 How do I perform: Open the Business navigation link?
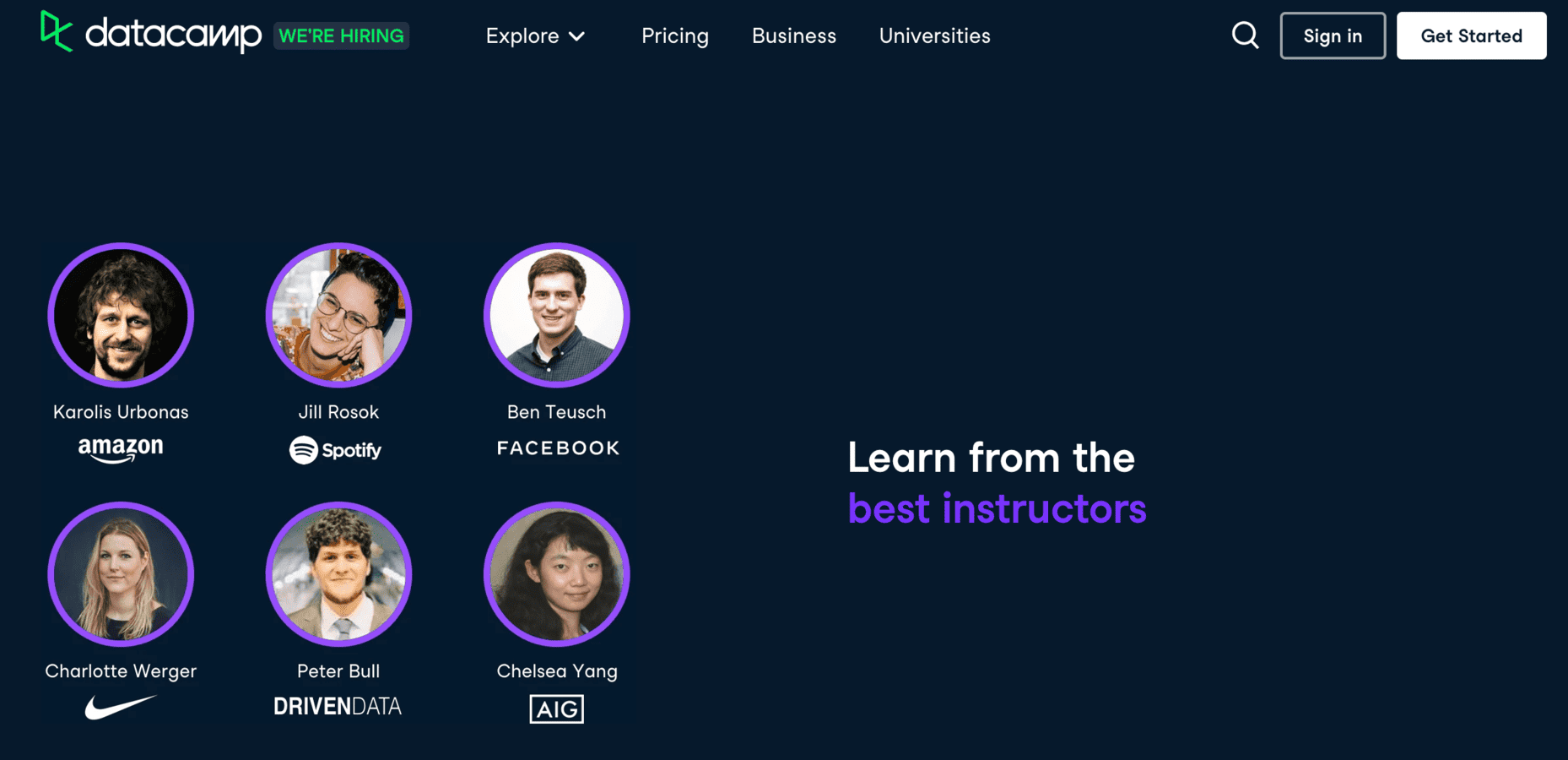794,35
